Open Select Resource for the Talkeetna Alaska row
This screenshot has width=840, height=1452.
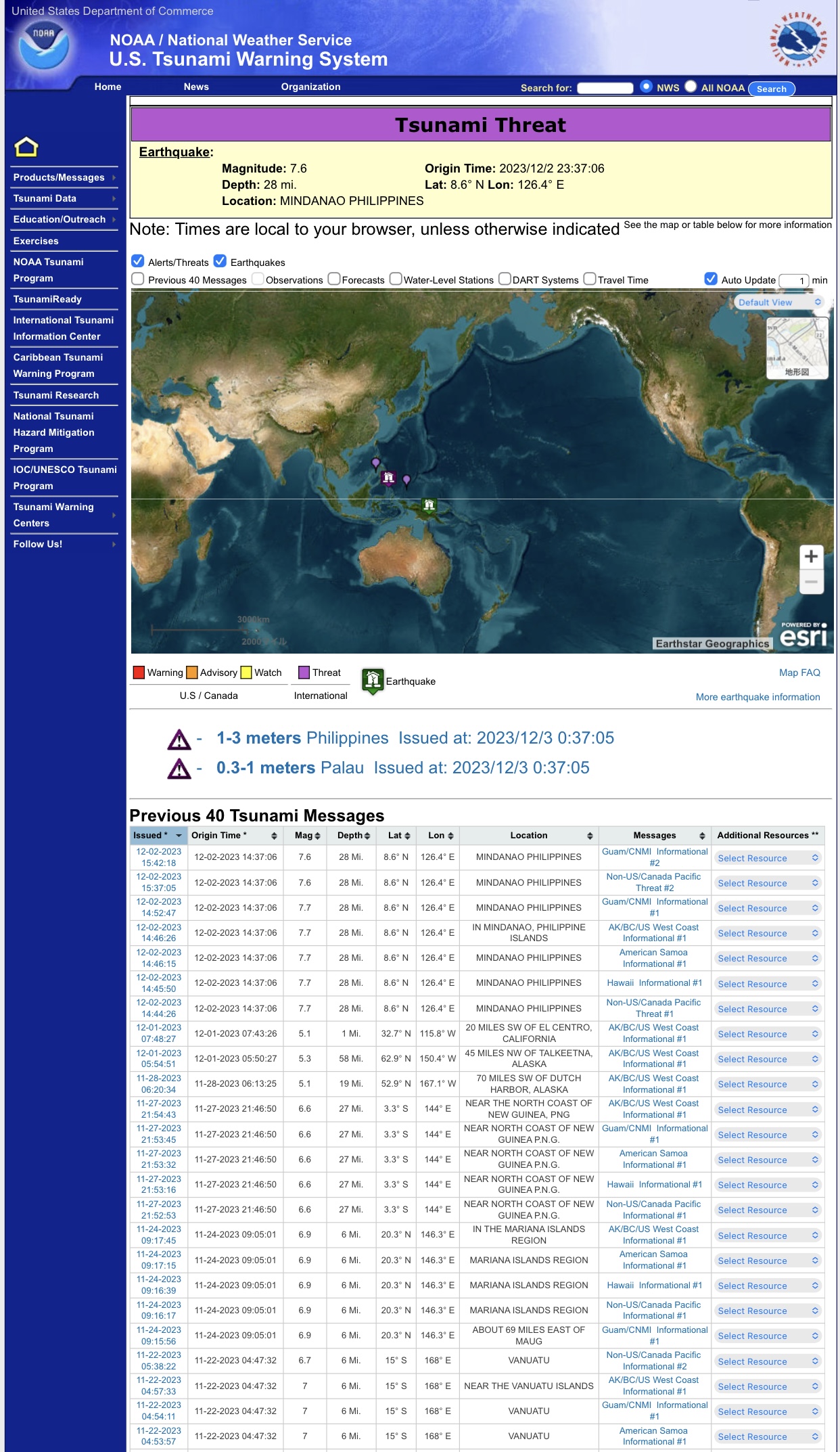pyautogui.click(x=768, y=1059)
